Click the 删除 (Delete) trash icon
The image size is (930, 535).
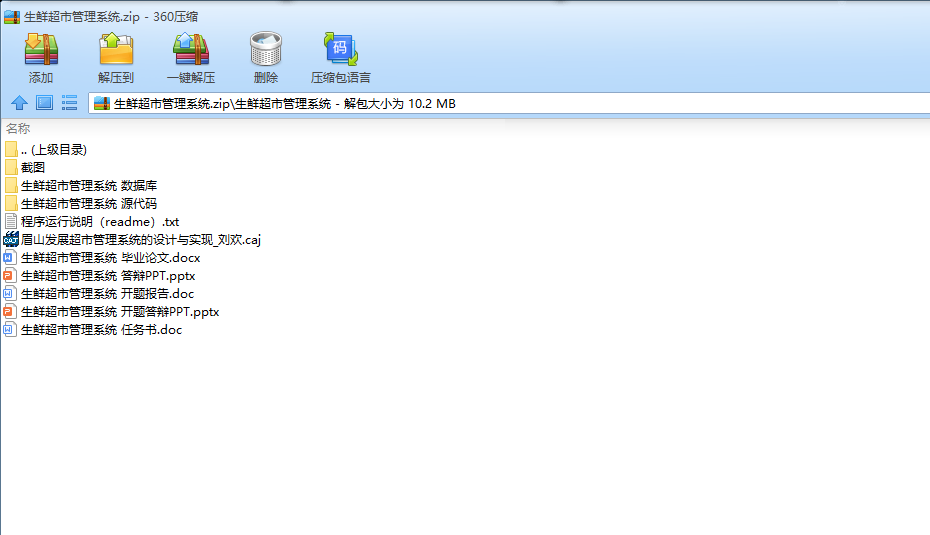click(x=266, y=49)
